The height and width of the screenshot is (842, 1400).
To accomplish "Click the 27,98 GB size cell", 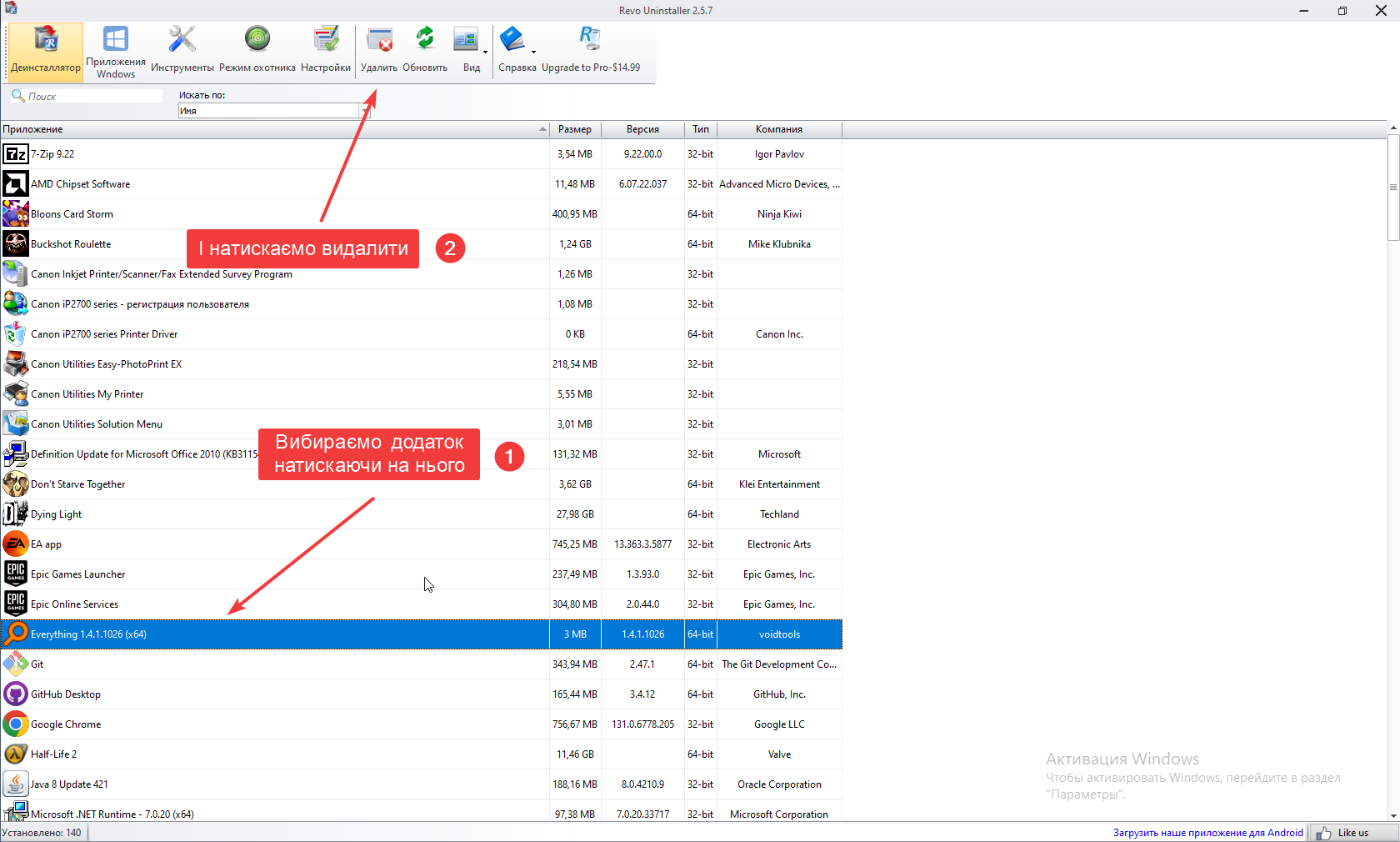I will click(575, 514).
